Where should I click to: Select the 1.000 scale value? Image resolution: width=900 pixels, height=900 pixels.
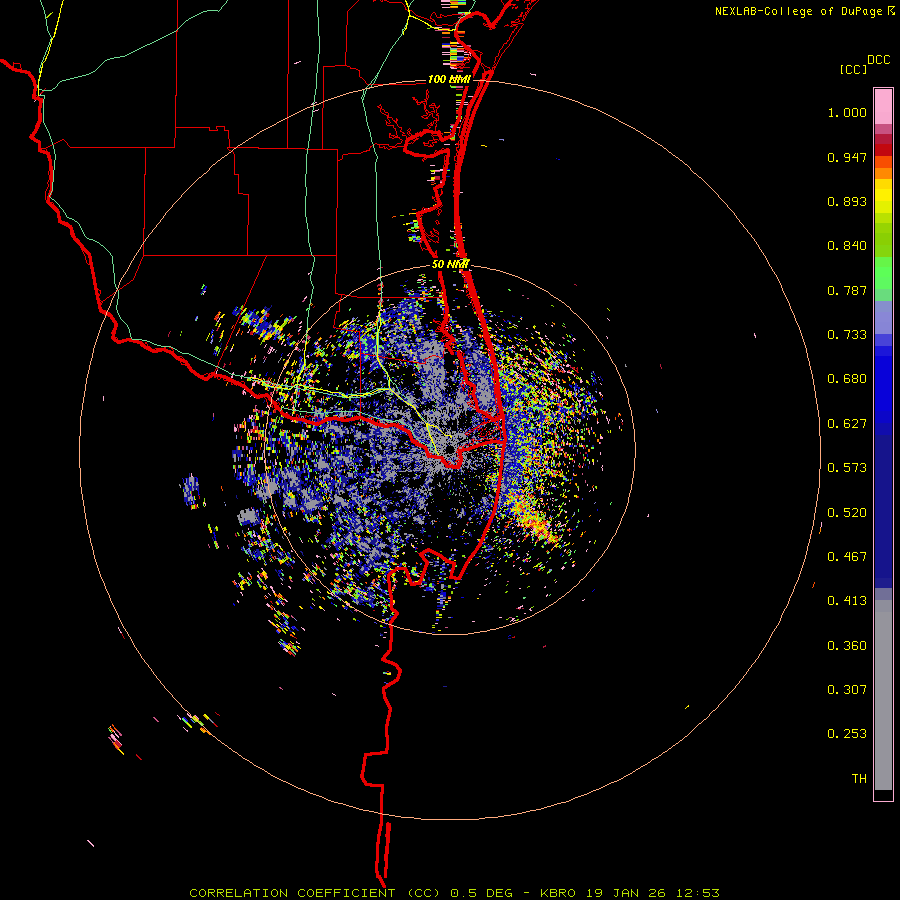pos(847,112)
